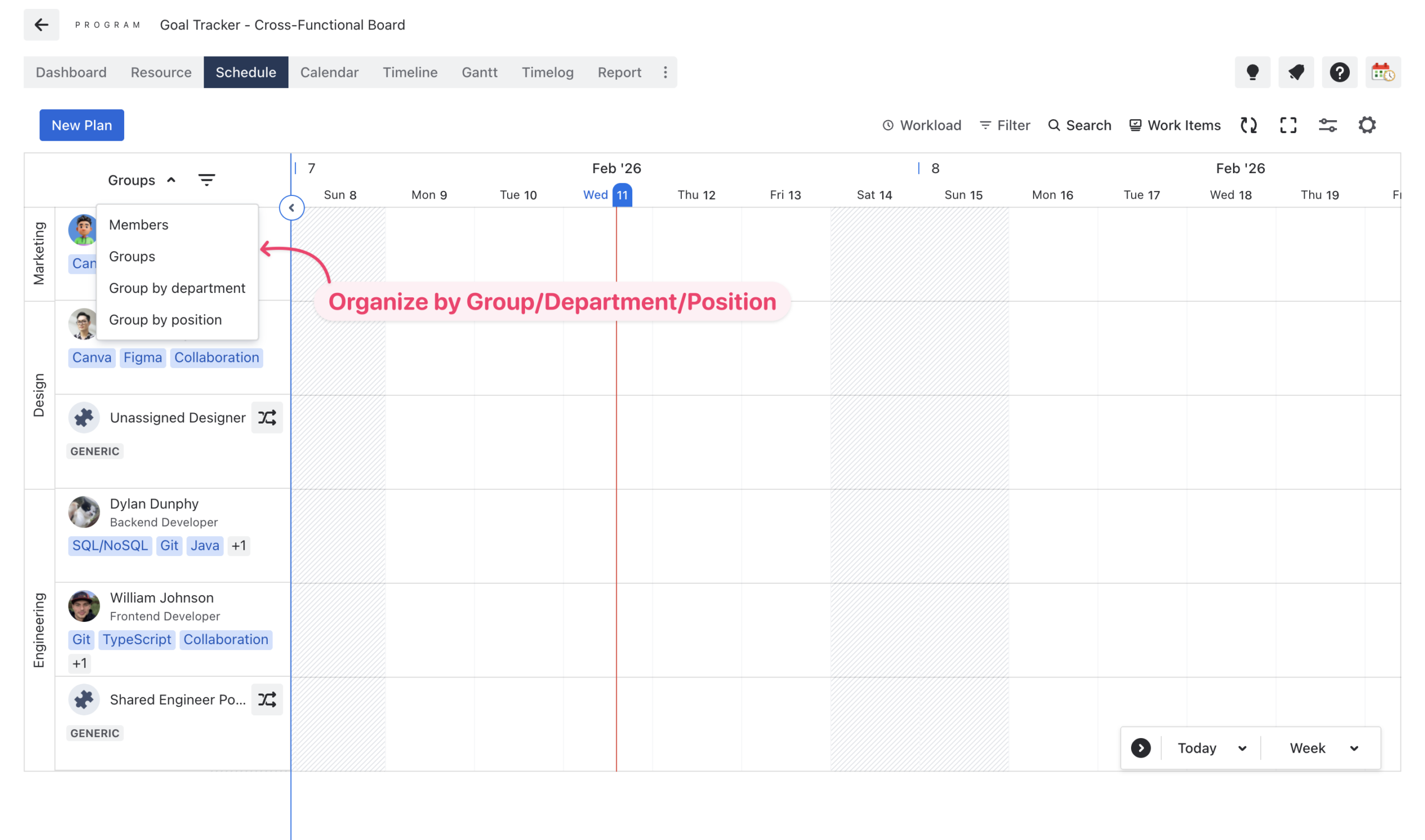1425x840 pixels.
Task: Click the New Plan button
Action: pyautogui.click(x=81, y=125)
